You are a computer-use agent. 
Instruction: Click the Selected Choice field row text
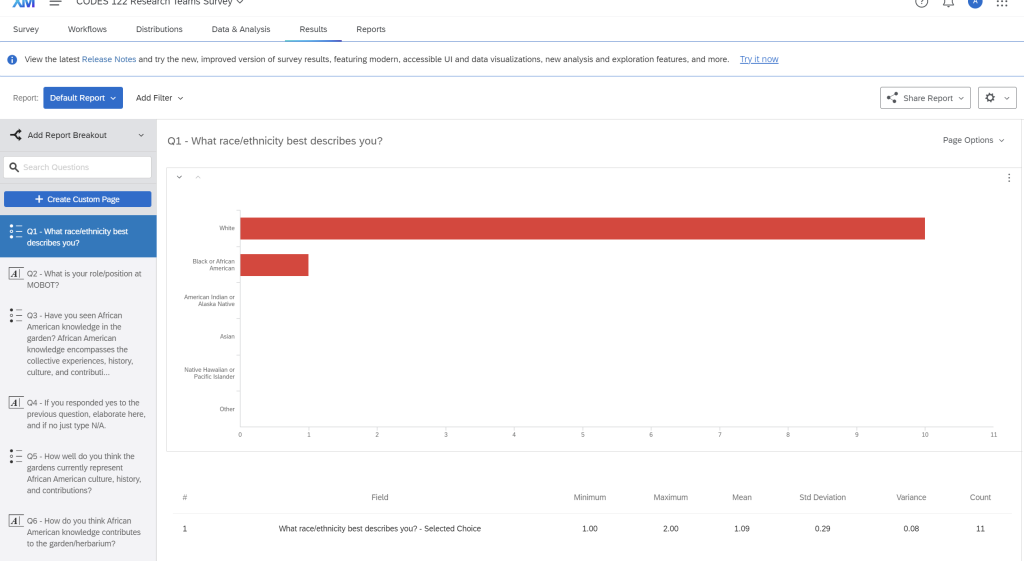click(x=379, y=528)
